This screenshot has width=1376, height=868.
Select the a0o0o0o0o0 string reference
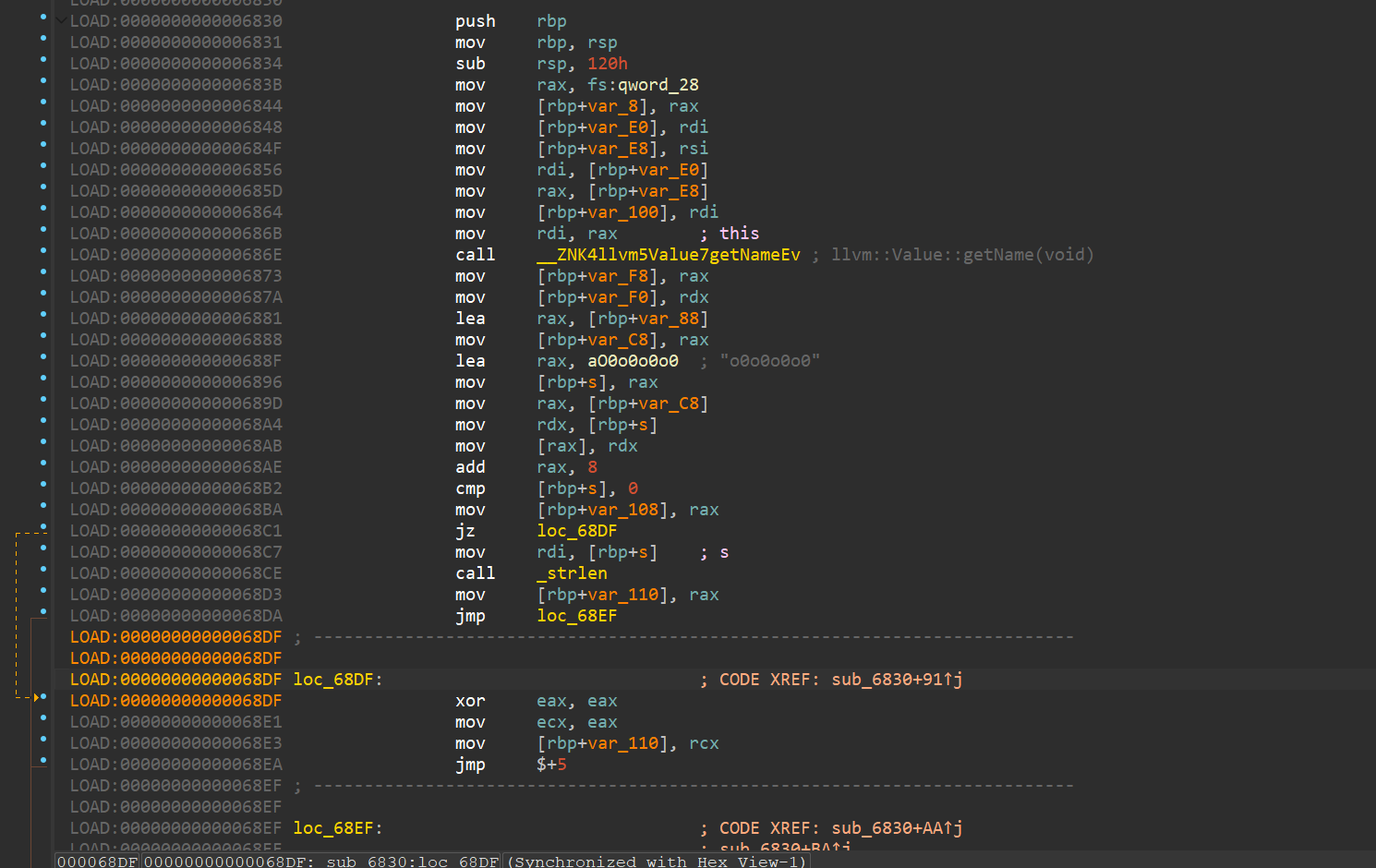coord(633,361)
